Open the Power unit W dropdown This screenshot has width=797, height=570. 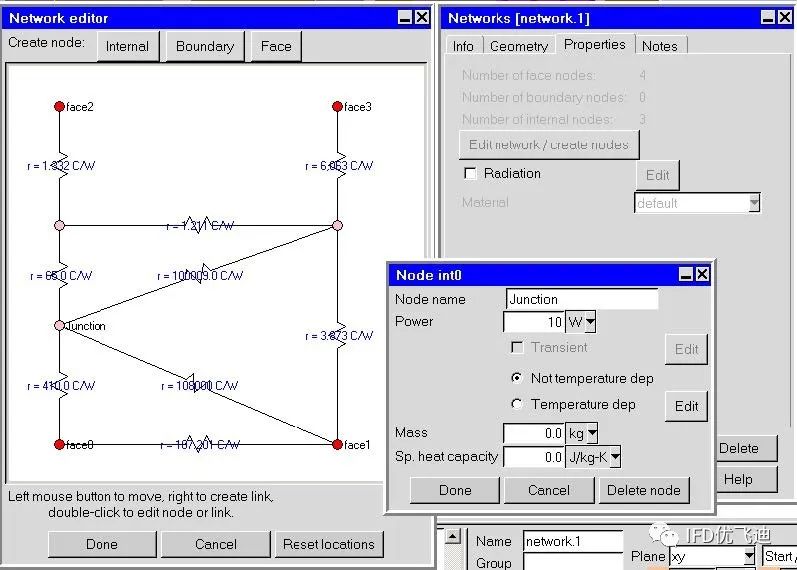[x=590, y=322]
